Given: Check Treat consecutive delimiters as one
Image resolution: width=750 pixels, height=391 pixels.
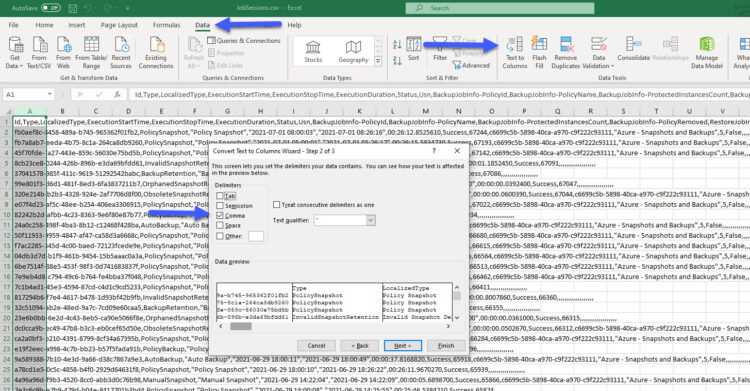Looking at the screenshot, I should coord(276,204).
